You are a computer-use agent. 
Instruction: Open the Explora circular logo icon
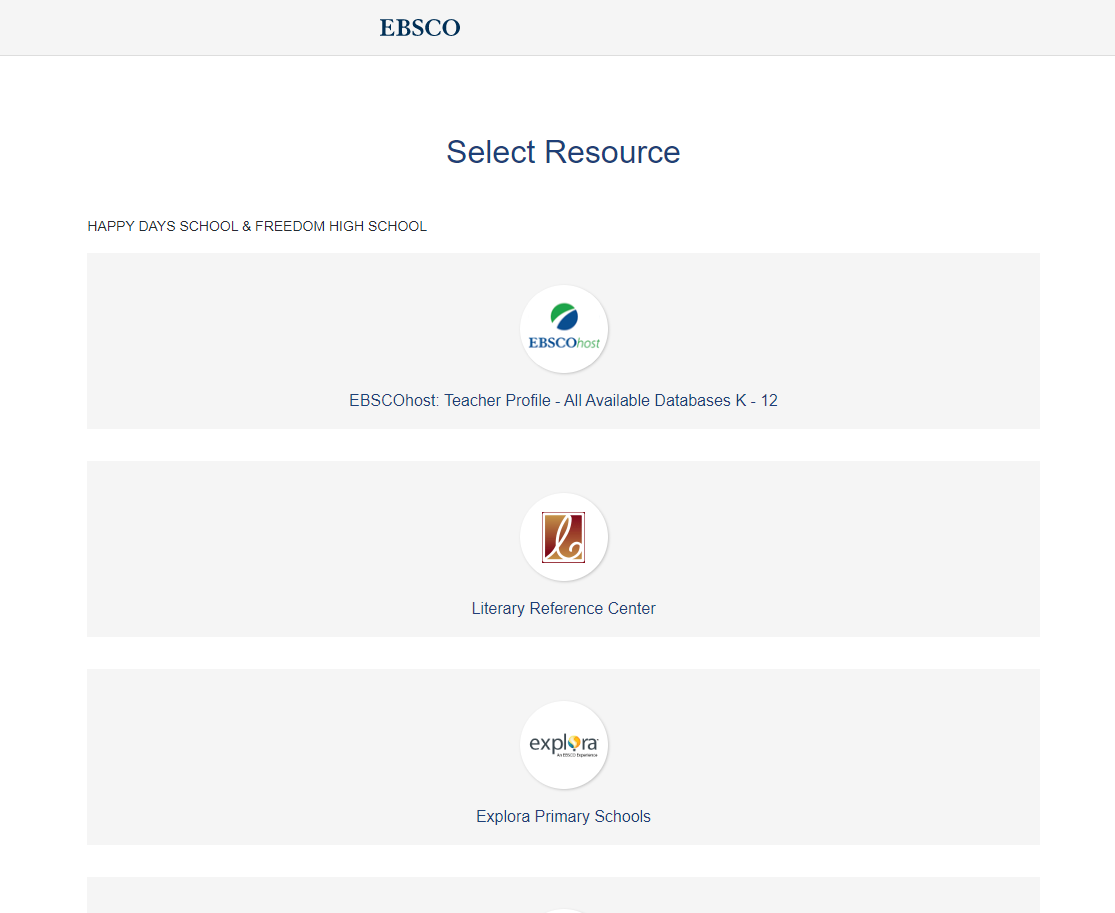coord(564,745)
